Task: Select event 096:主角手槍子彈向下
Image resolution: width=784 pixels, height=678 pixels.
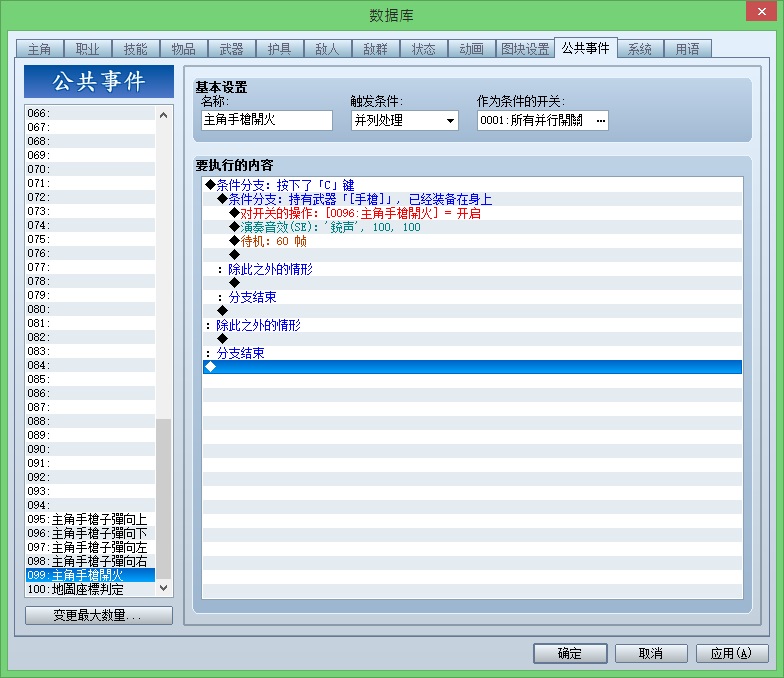Action: (90, 533)
